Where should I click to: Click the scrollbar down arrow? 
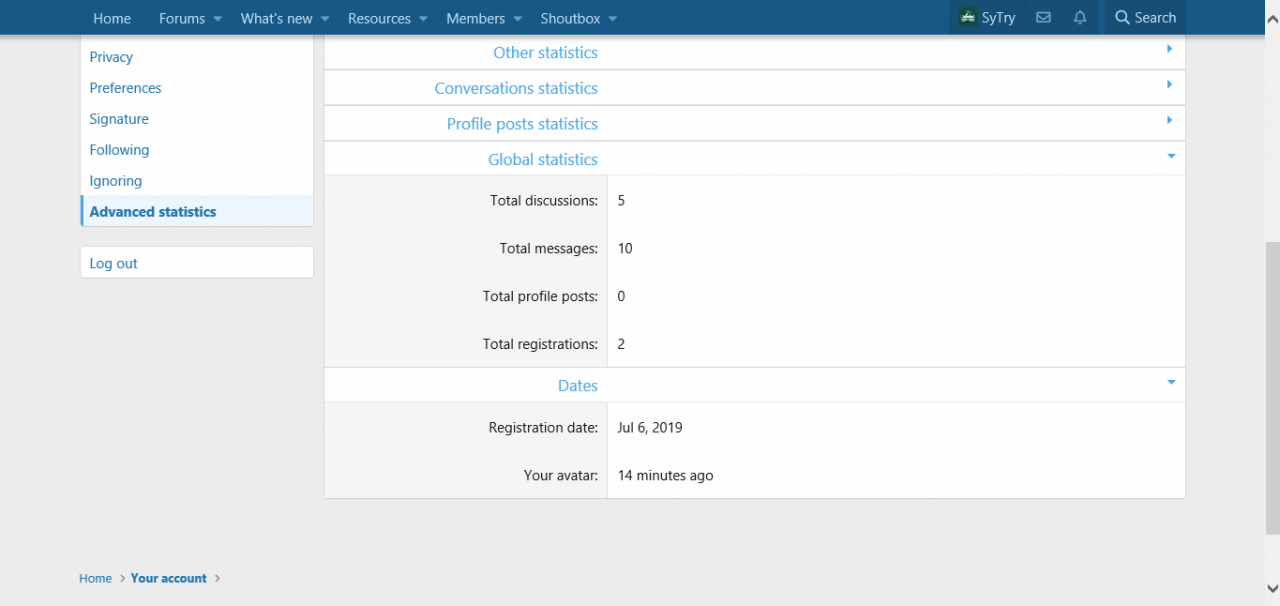tap(1272, 588)
